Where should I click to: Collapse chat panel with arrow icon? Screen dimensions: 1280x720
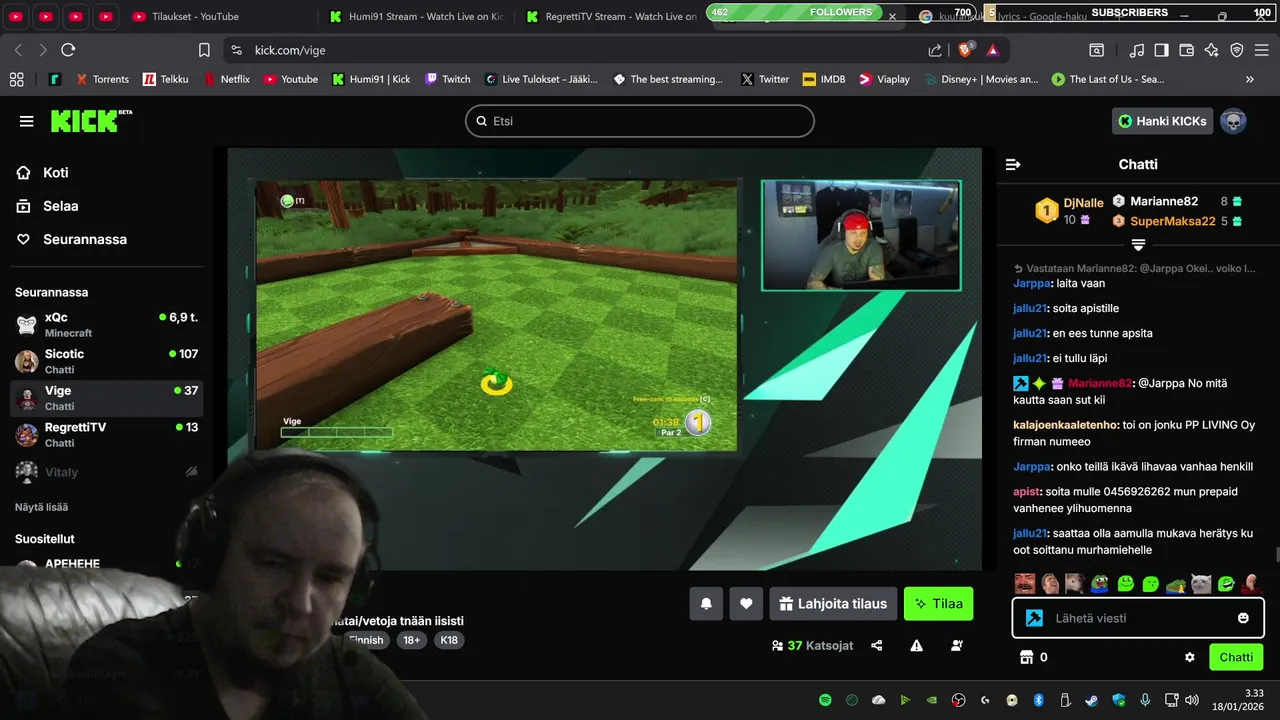click(x=1013, y=164)
